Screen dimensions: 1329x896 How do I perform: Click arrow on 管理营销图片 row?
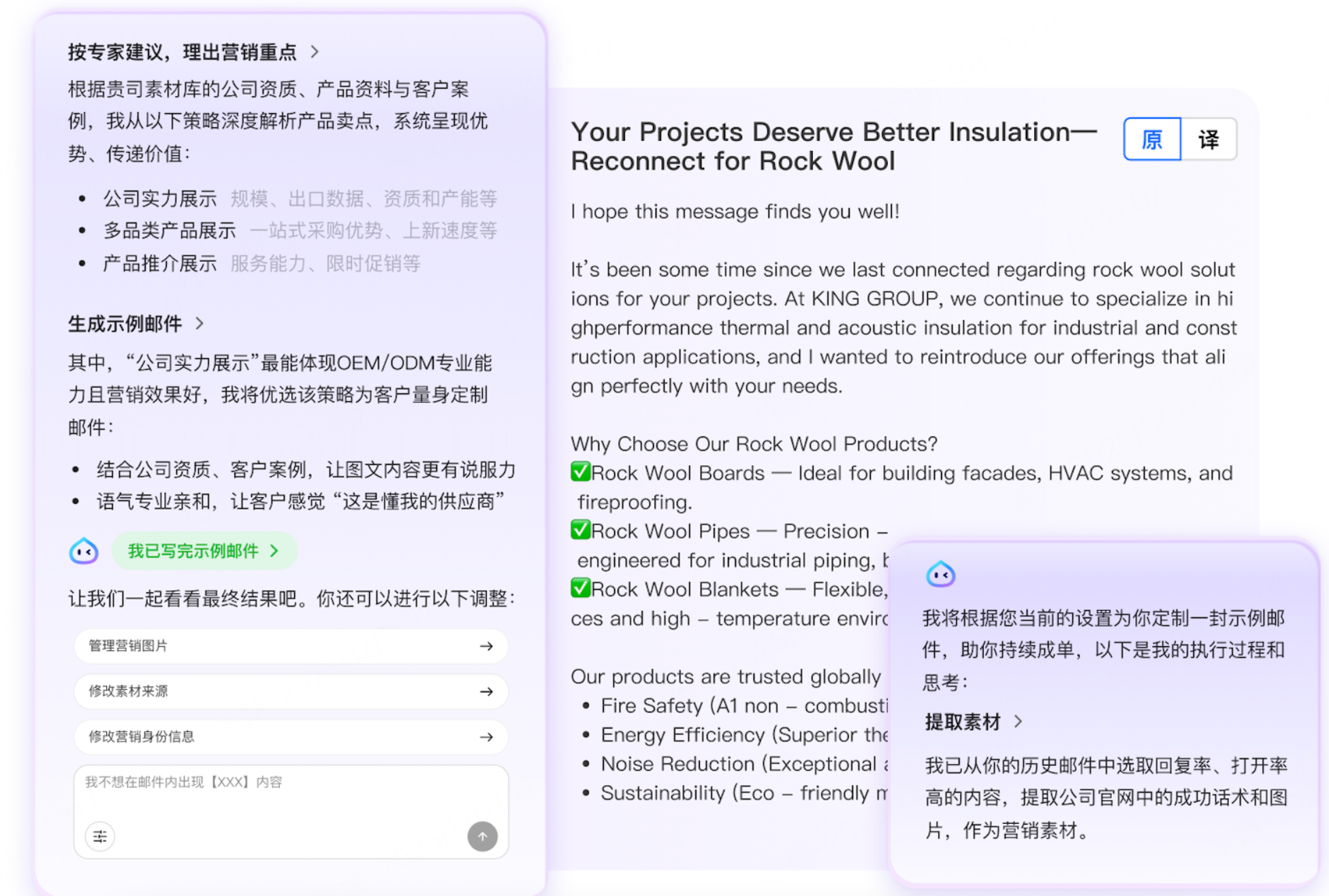pyautogui.click(x=486, y=646)
